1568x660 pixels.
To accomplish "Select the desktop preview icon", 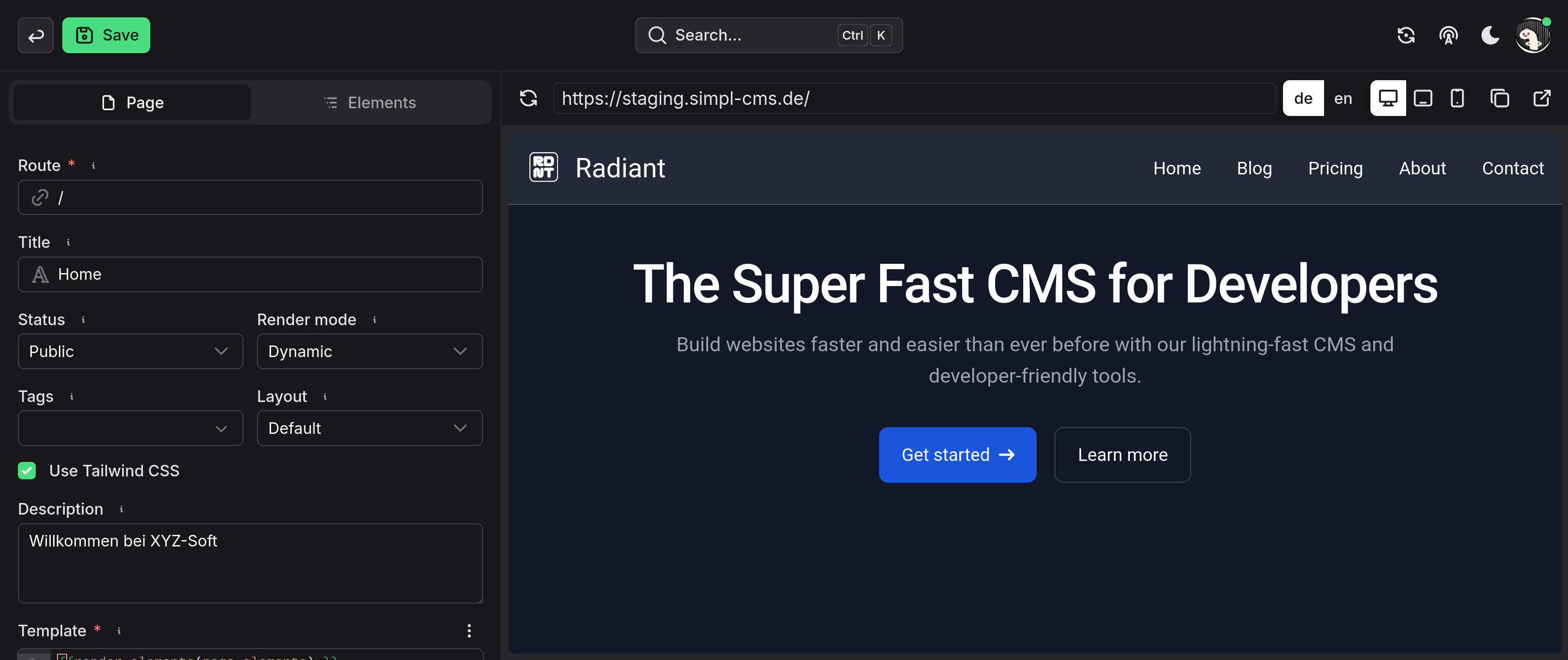I will pos(1387,98).
